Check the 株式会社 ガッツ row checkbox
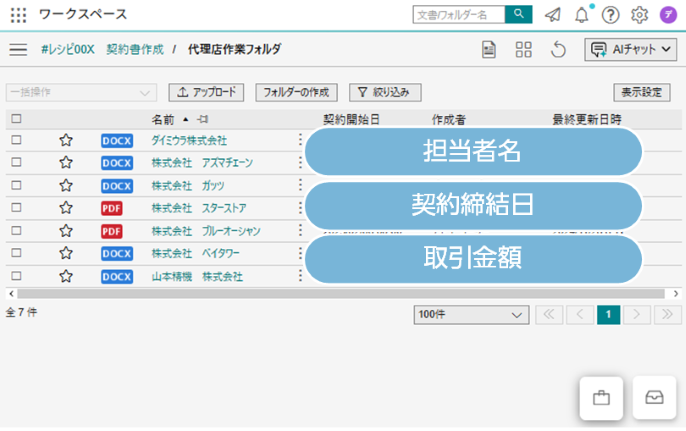Image resolution: width=686 pixels, height=431 pixels. [x=16, y=185]
